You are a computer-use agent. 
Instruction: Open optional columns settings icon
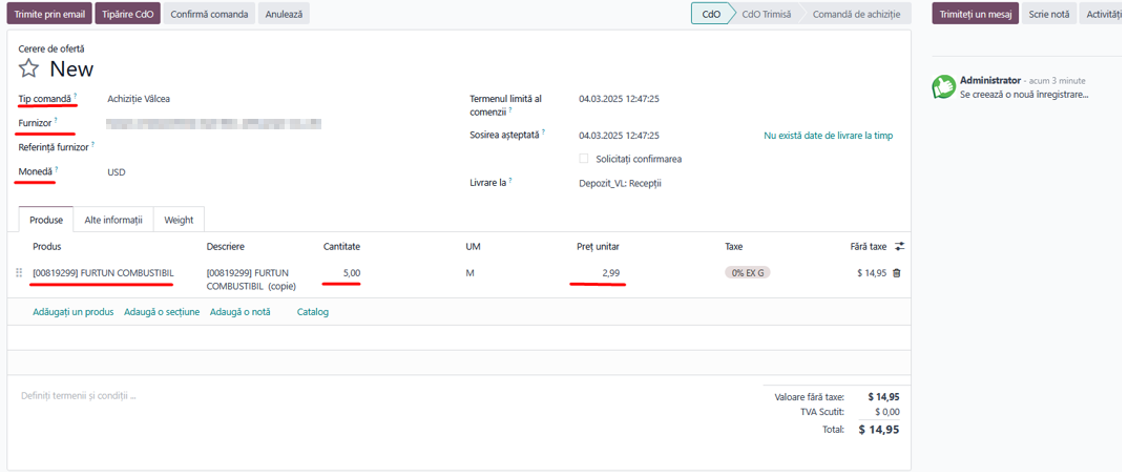pos(899,246)
